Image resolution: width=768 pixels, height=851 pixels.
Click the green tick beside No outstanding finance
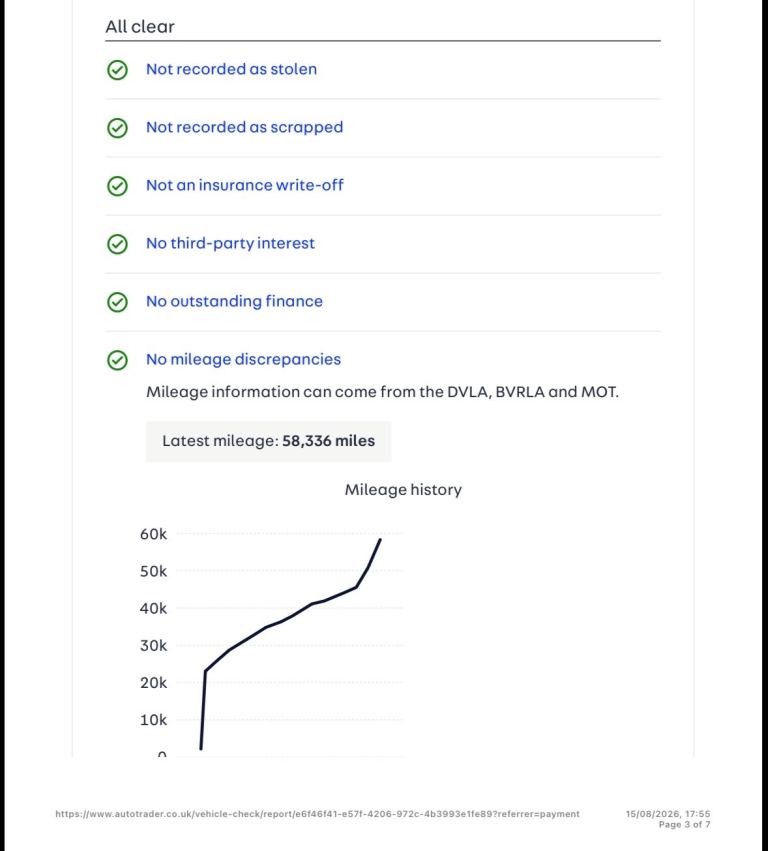tap(117, 302)
